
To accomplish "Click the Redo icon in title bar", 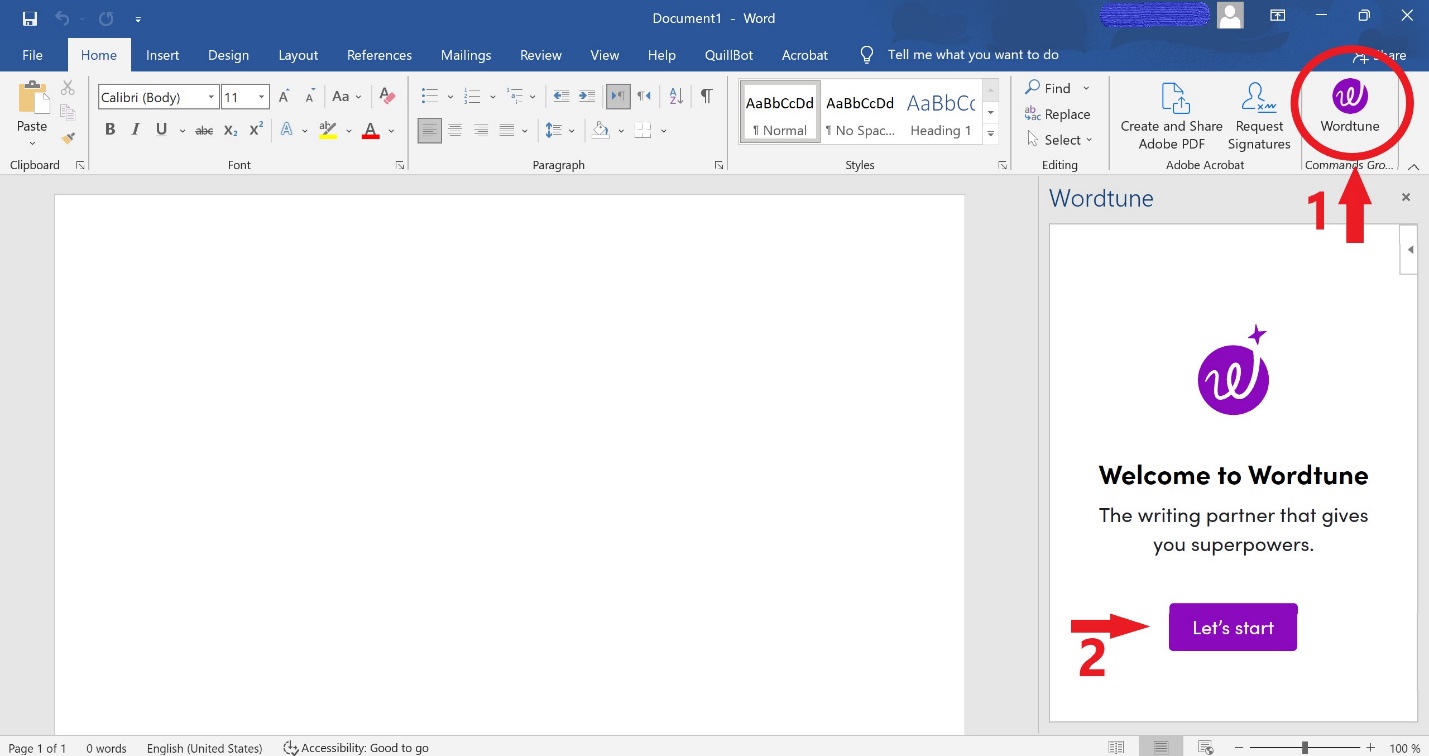I will pyautogui.click(x=106, y=19).
